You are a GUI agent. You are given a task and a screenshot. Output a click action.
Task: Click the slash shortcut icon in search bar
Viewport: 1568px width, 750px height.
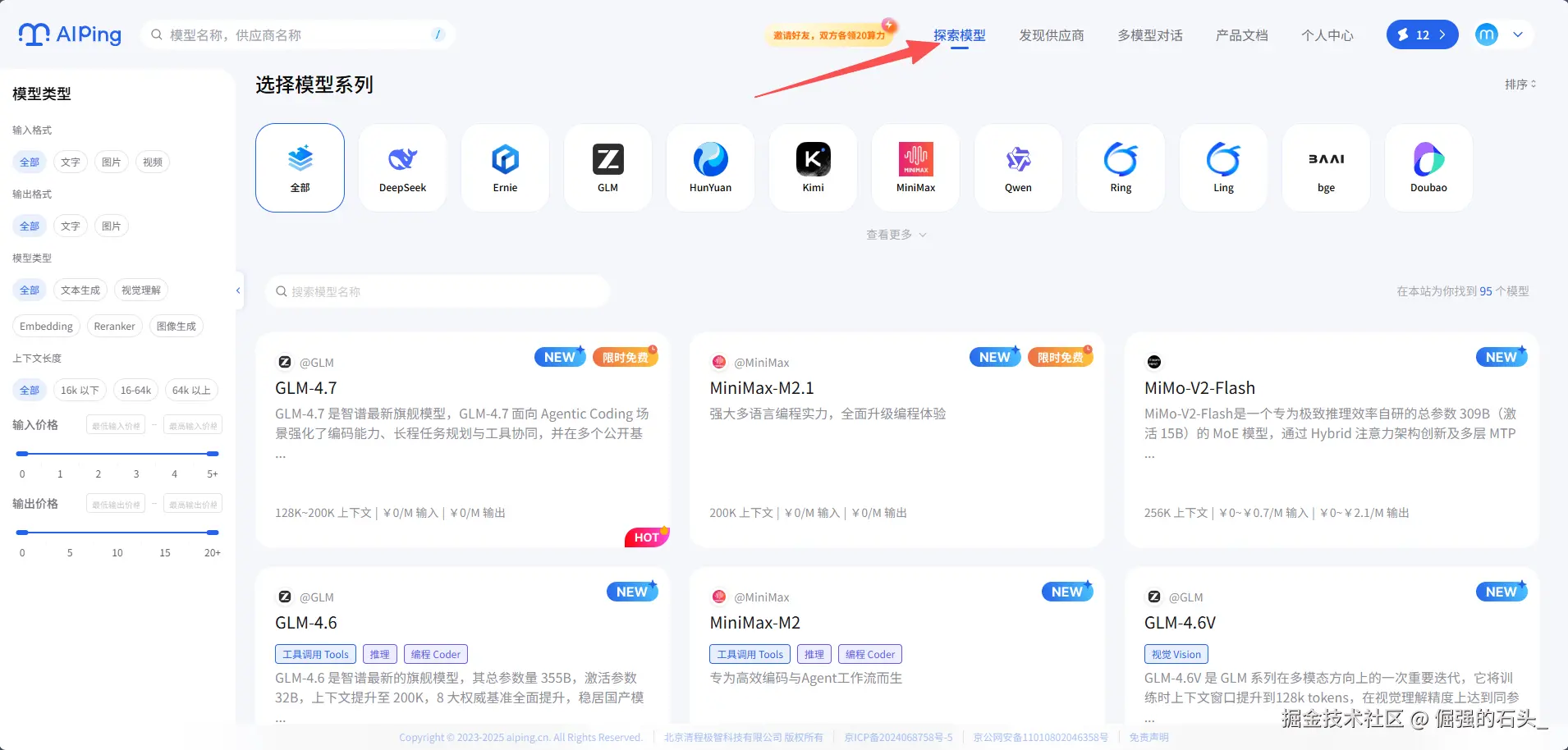438,34
